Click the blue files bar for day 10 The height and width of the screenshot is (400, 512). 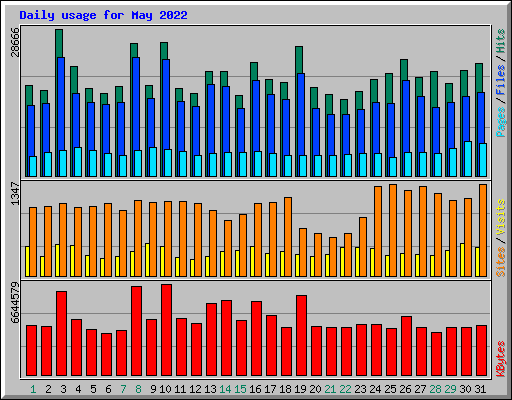point(166,104)
